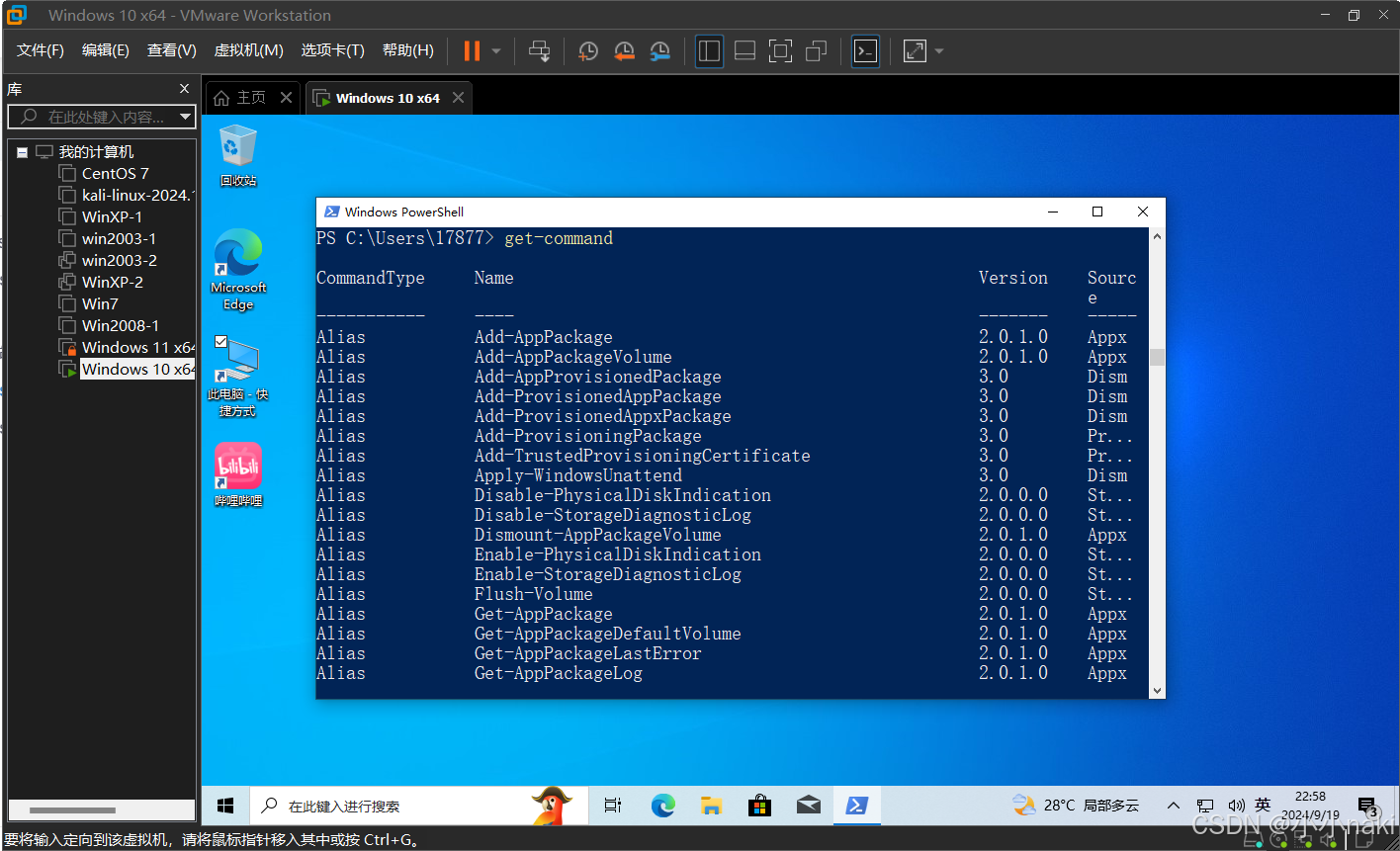Take a snapshot of the virtual machine
Screen dimensions: 1400x851
click(588, 50)
